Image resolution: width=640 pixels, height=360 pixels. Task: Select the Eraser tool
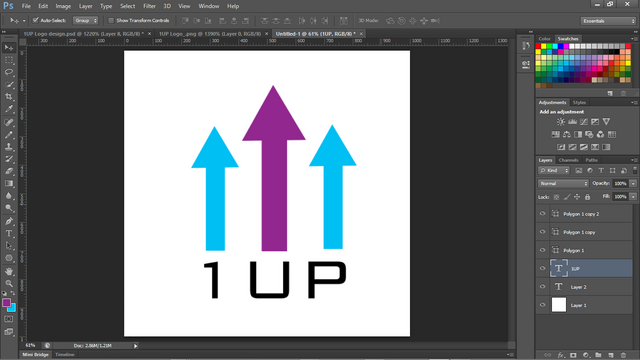9,171
